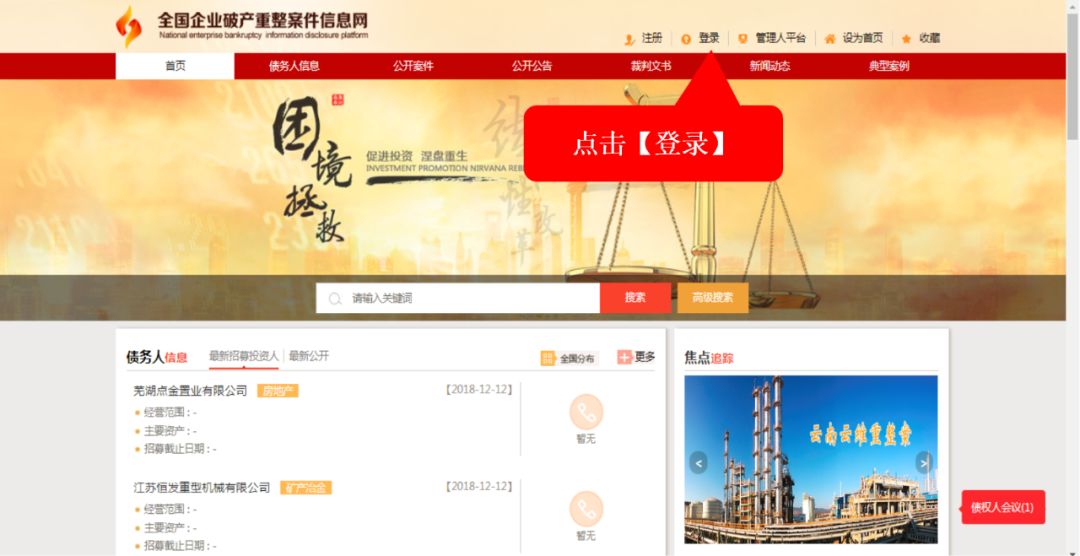The width and height of the screenshot is (1080, 556).
Task: Open the 债权人会议(1) floating button
Action: pyautogui.click(x=1003, y=508)
